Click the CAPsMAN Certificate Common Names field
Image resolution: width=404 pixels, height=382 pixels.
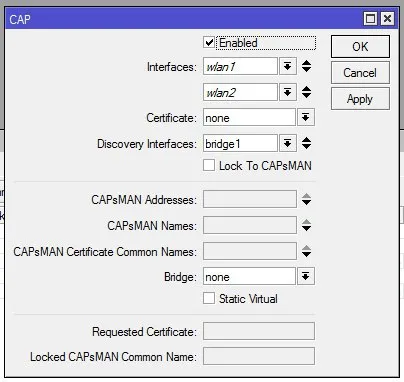(250, 251)
